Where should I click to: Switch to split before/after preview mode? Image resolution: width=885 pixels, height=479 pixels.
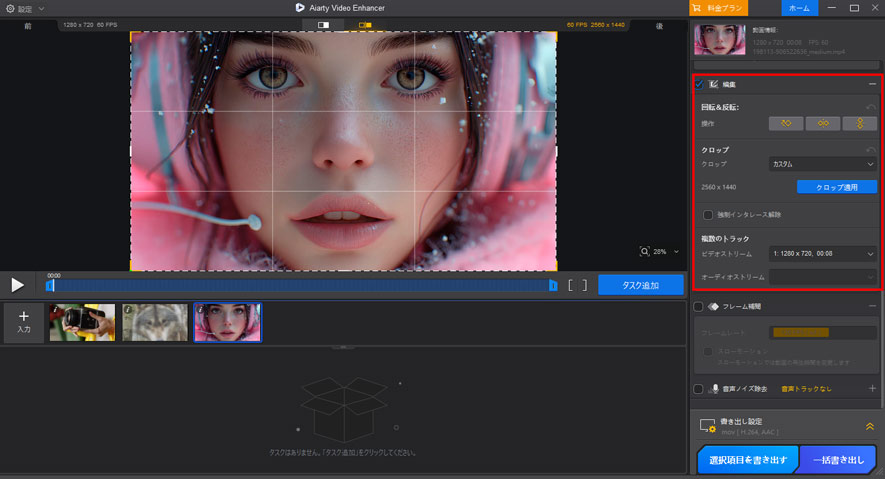323,25
